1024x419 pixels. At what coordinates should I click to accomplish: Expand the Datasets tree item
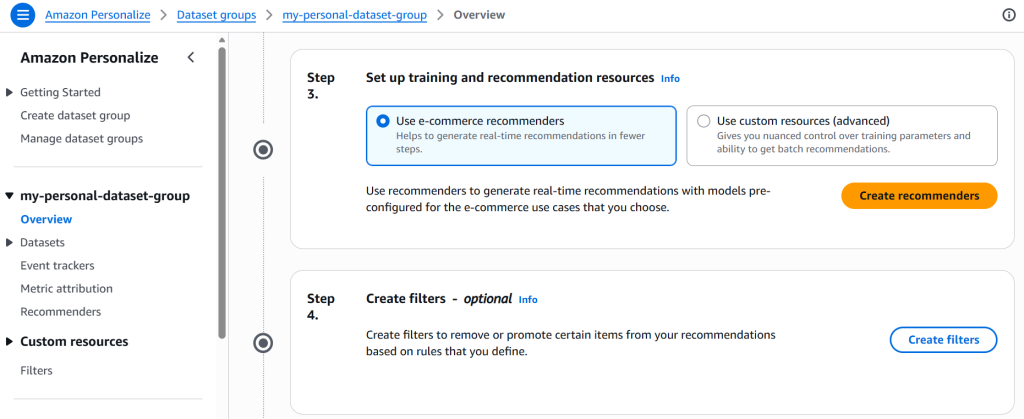coord(9,243)
